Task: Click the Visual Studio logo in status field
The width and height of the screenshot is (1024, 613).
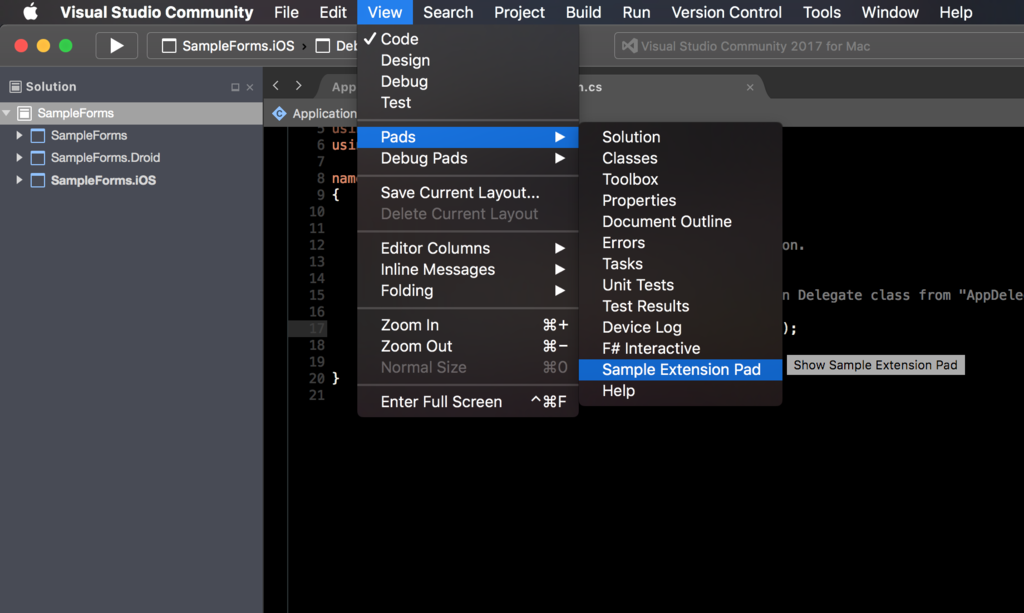Action: click(x=630, y=46)
